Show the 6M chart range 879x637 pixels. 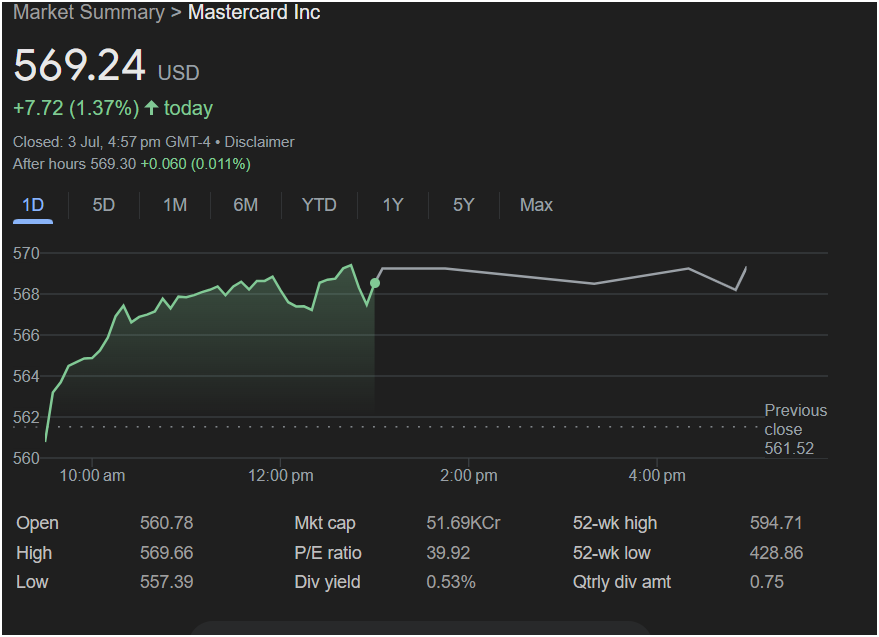click(246, 205)
